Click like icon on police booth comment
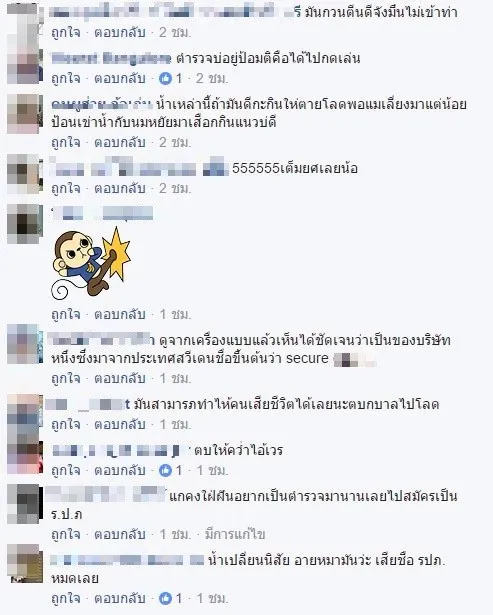 pyautogui.click(x=166, y=79)
